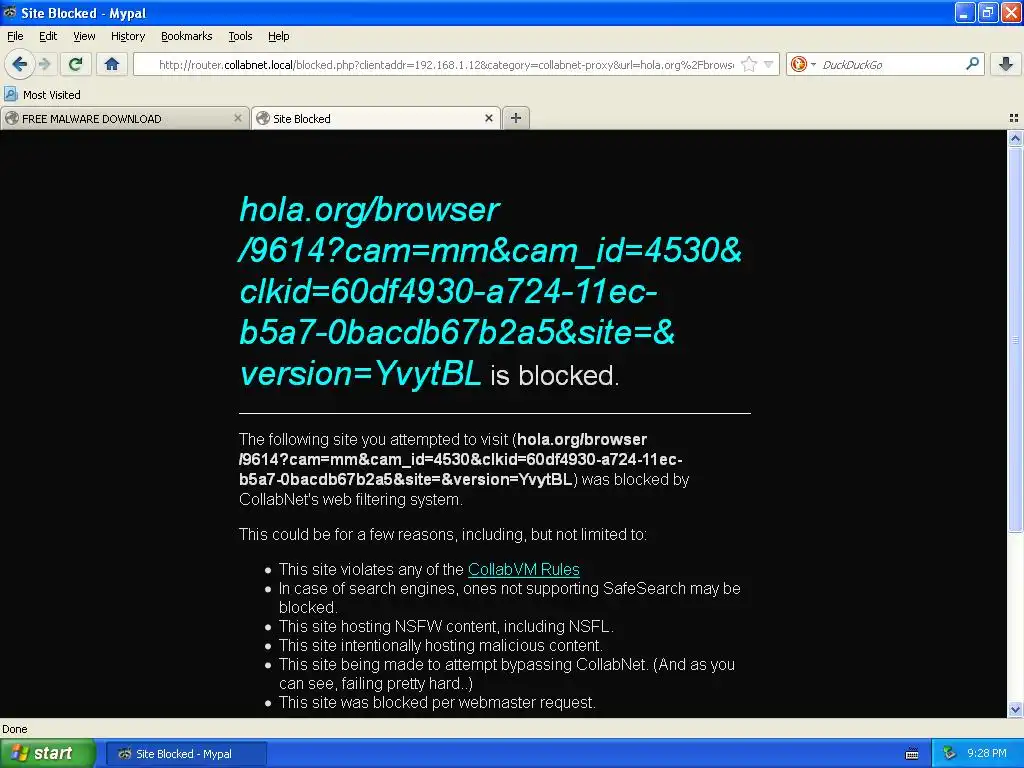Click the Most Visited bookmarks icon
1024x768 pixels.
(10, 94)
